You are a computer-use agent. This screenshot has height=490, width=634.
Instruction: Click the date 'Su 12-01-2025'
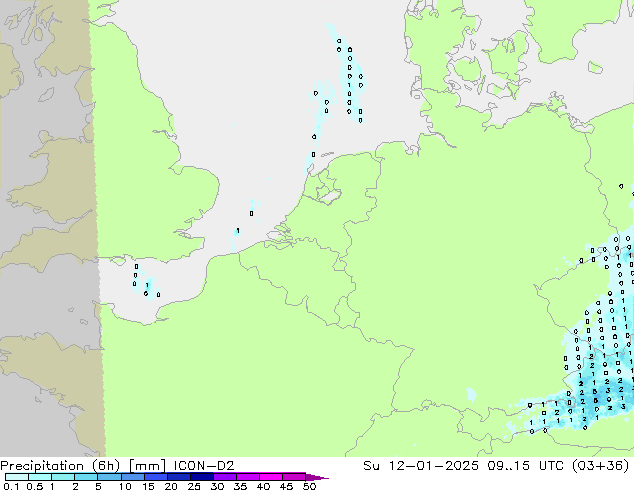pos(421,465)
